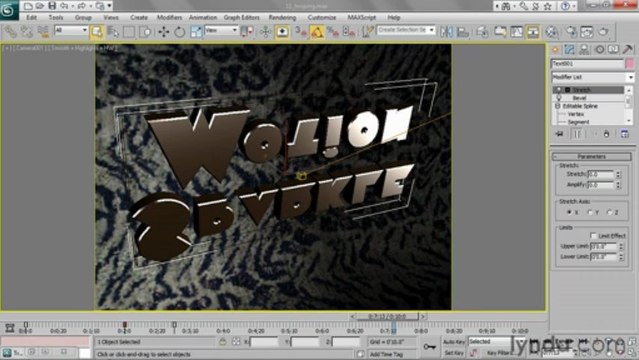Click the Mirror tool icon
The width and height of the screenshot is (639, 360).
[x=446, y=32]
